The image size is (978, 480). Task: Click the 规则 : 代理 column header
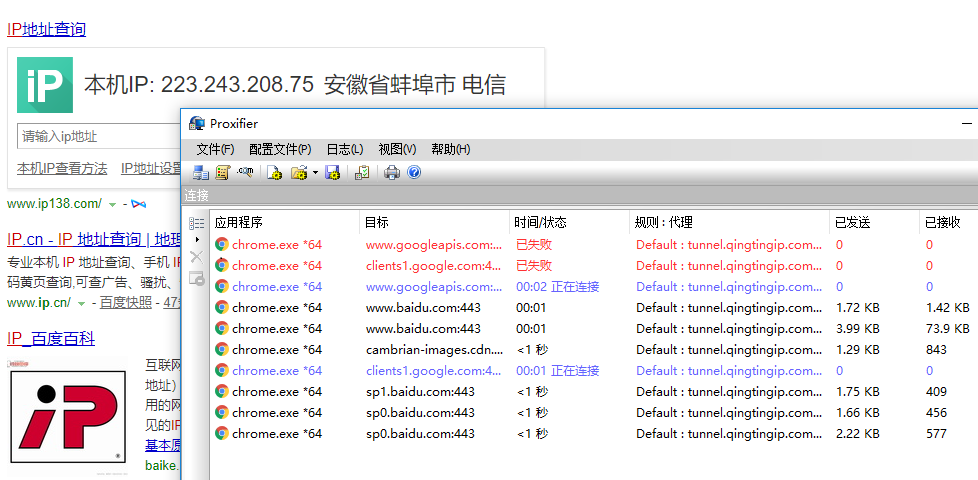[729, 223]
